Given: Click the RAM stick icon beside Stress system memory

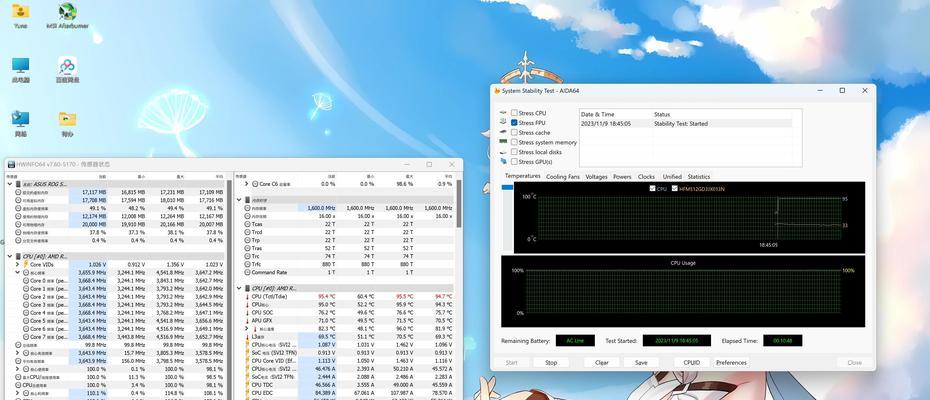Looking at the screenshot, I should 504,142.
